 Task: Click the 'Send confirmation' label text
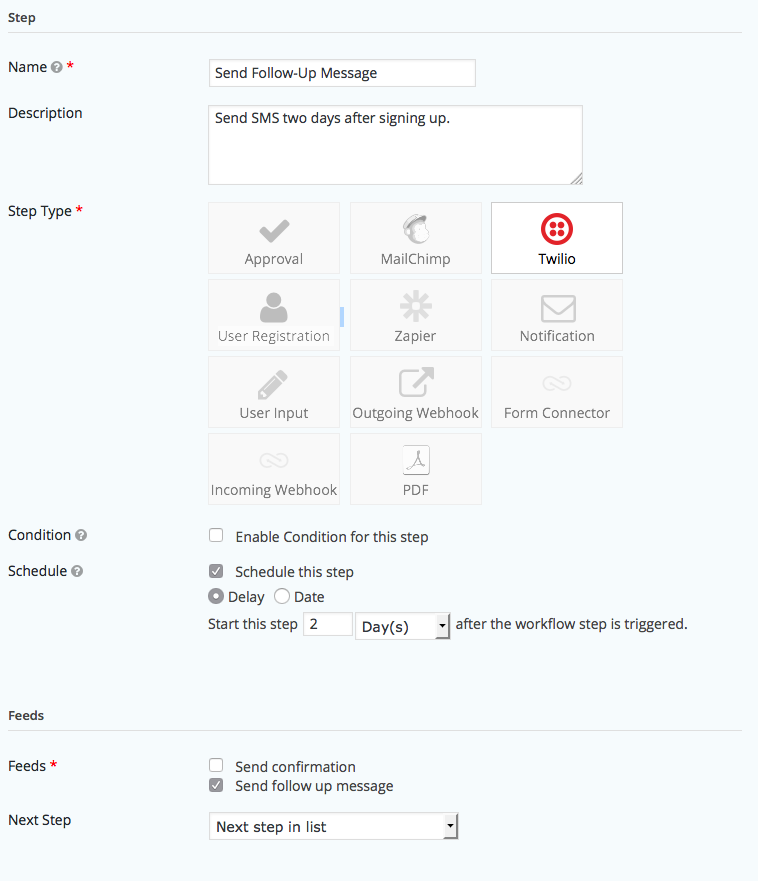point(296,767)
